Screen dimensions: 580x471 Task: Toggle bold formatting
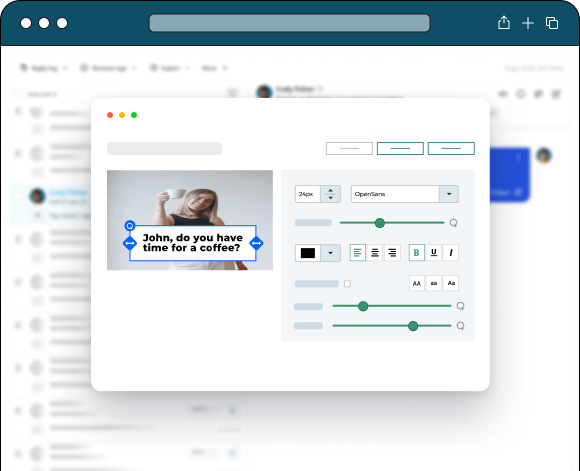417,253
